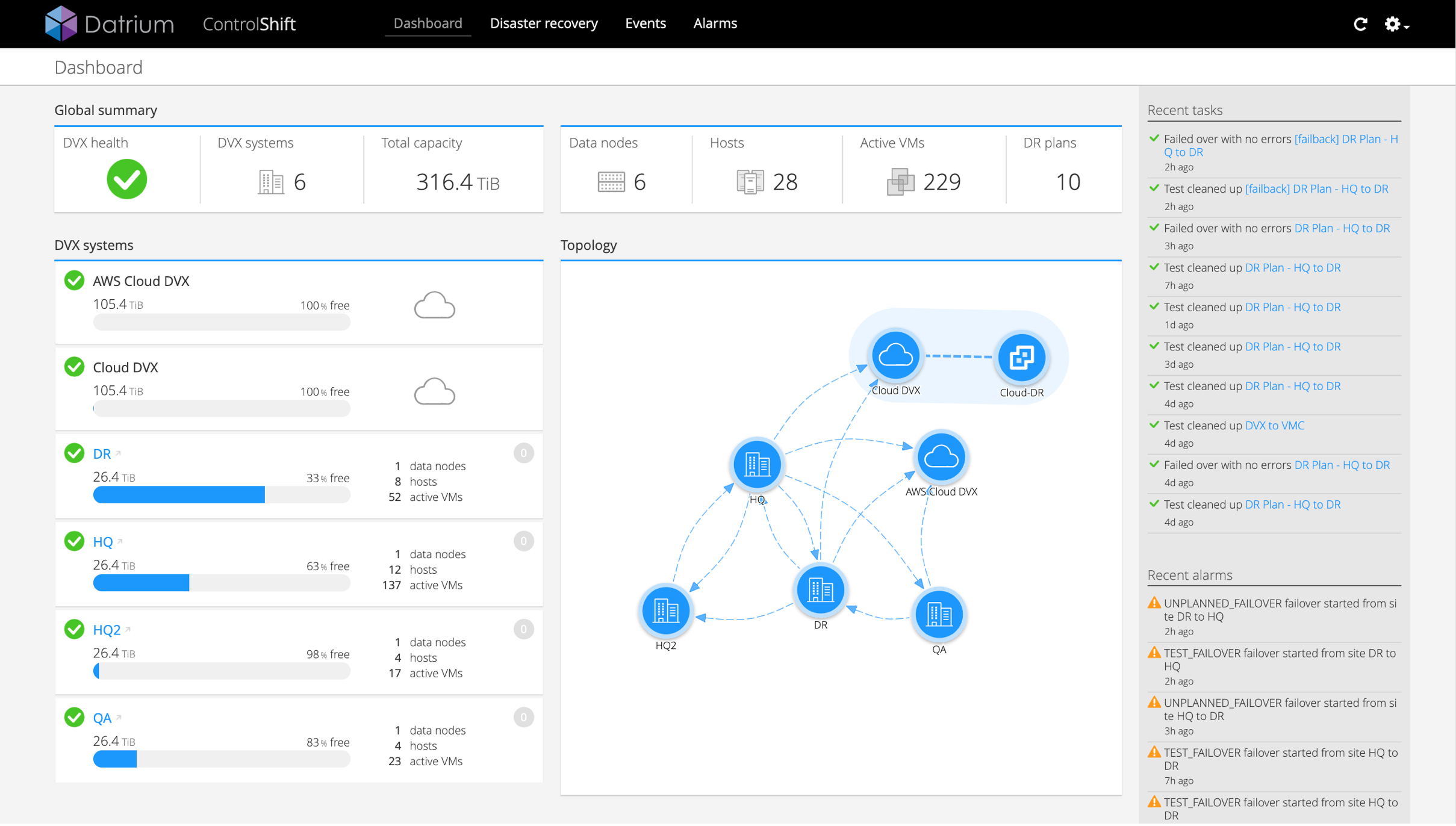
Task: Click the Total capacity 316.4 TiB value
Action: (x=458, y=182)
